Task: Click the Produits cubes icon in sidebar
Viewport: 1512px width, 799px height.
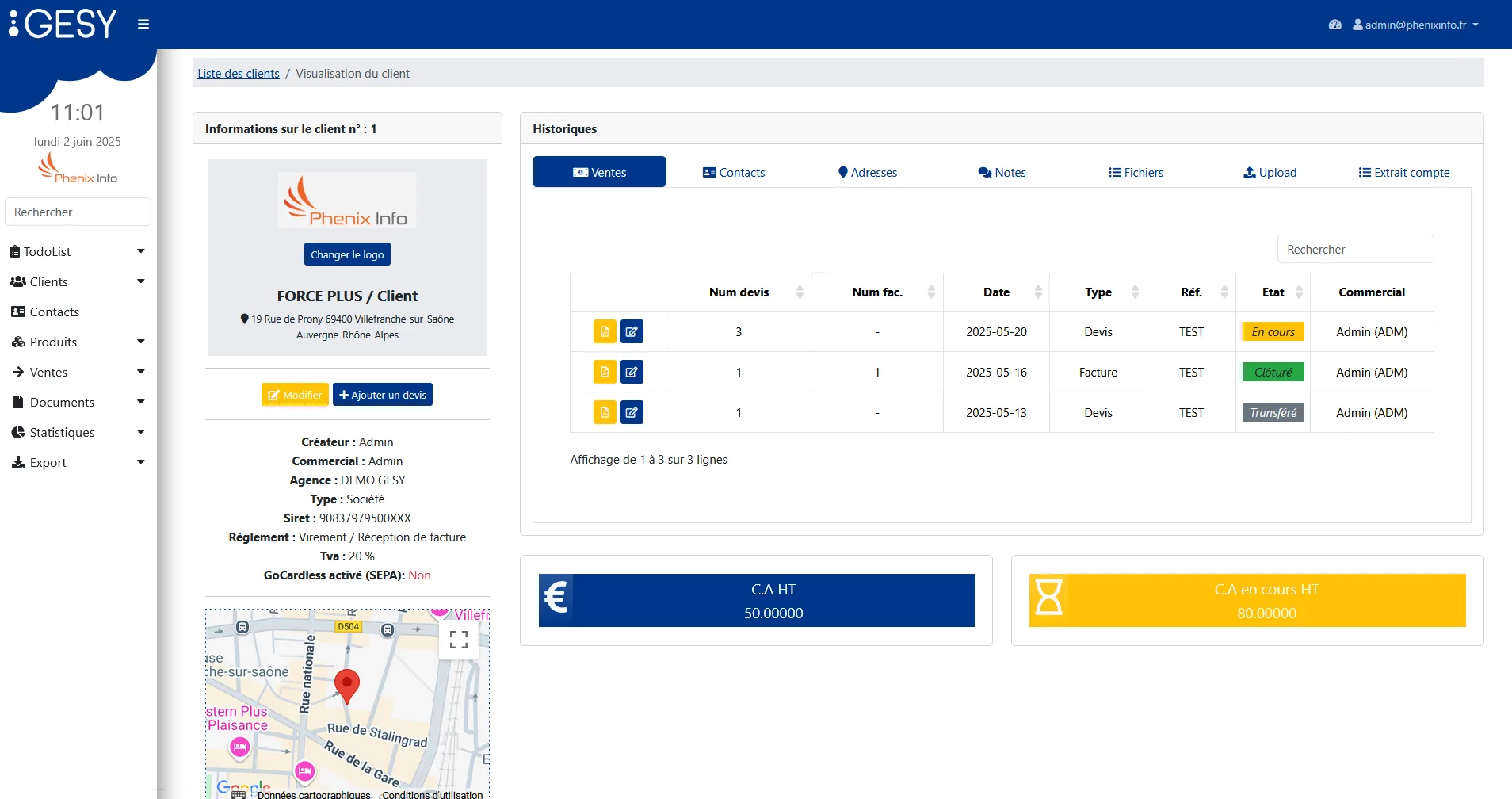Action: coord(18,342)
